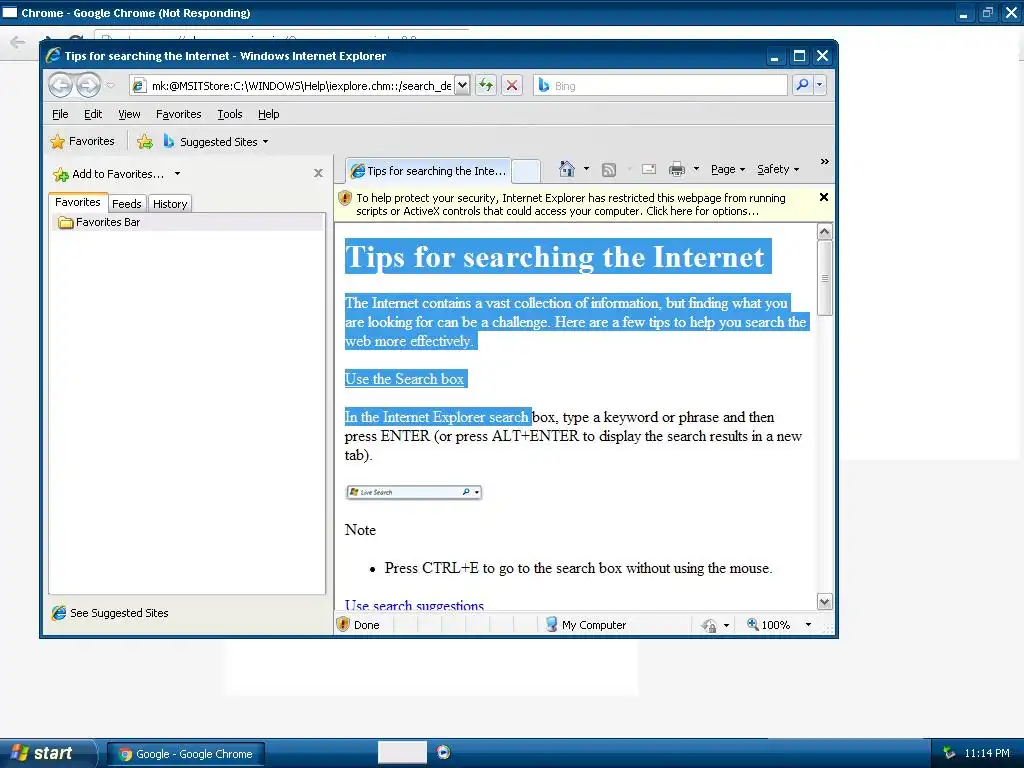Open search provider options dropdown

pyautogui.click(x=820, y=85)
